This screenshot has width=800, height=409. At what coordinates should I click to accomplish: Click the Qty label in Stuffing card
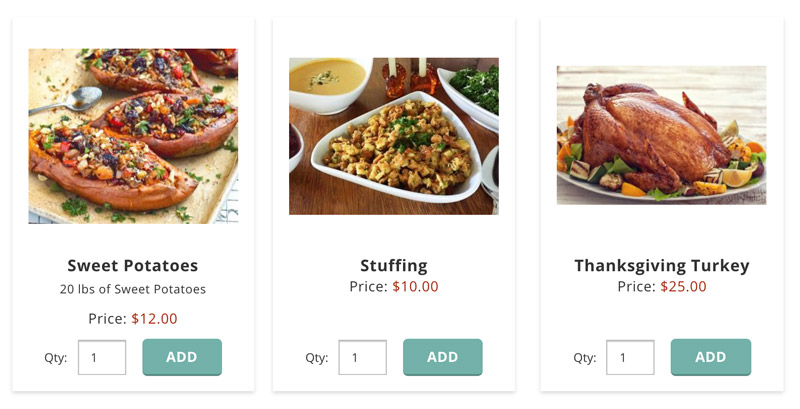point(316,358)
